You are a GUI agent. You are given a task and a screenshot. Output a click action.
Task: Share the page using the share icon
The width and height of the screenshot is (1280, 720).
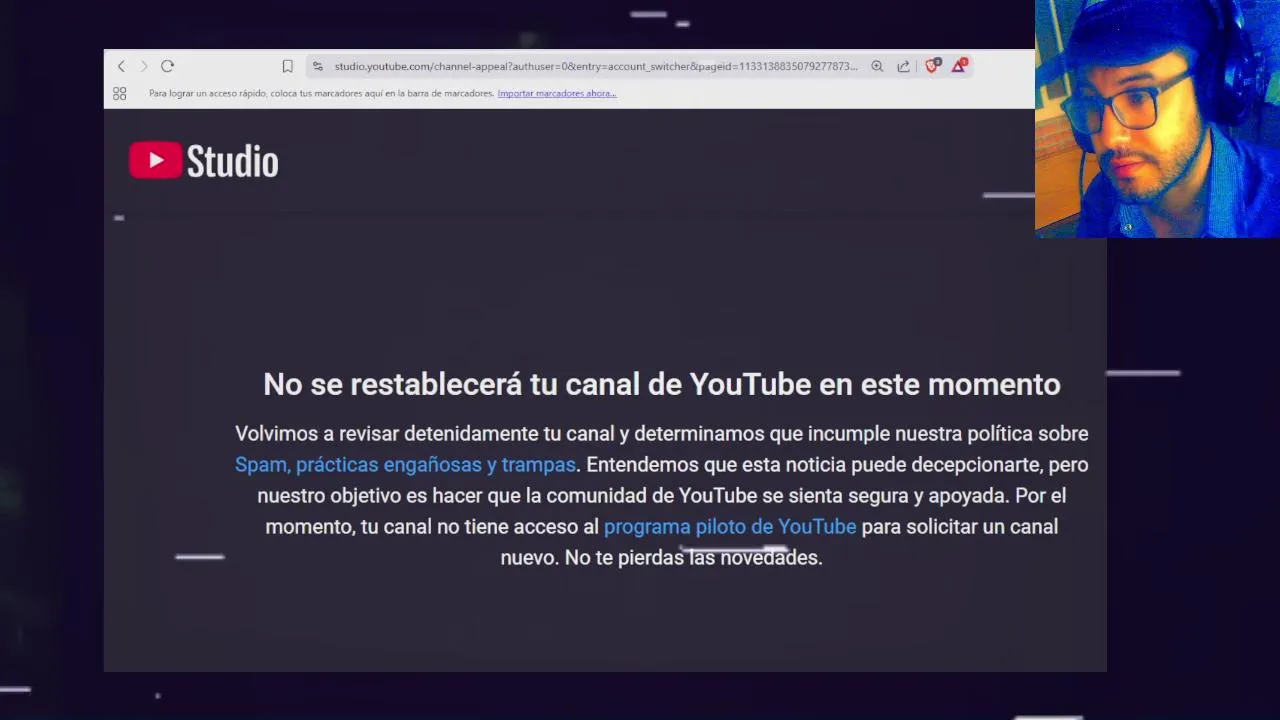click(903, 66)
